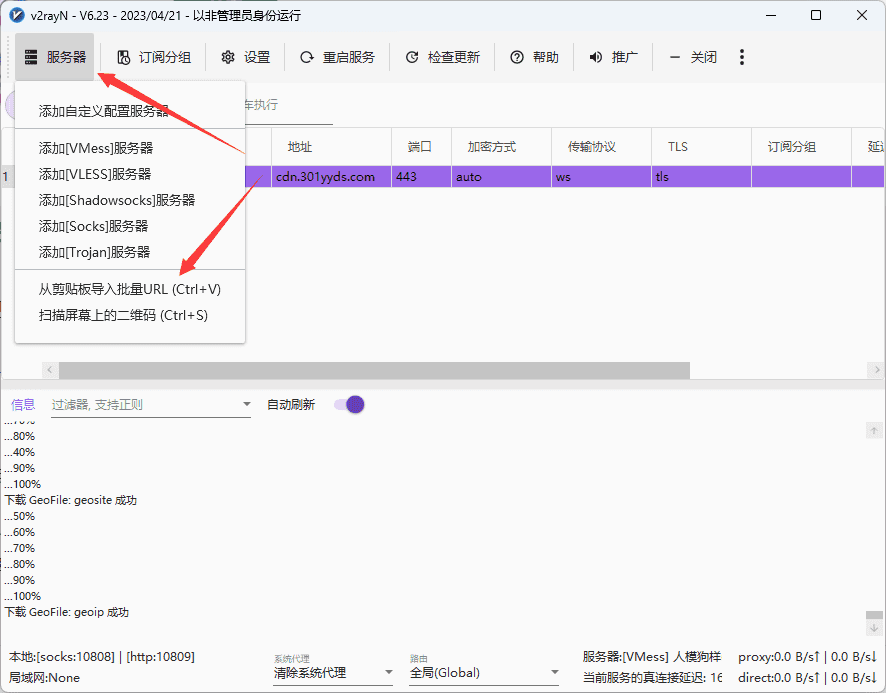Click the 信息 info label

click(x=23, y=405)
